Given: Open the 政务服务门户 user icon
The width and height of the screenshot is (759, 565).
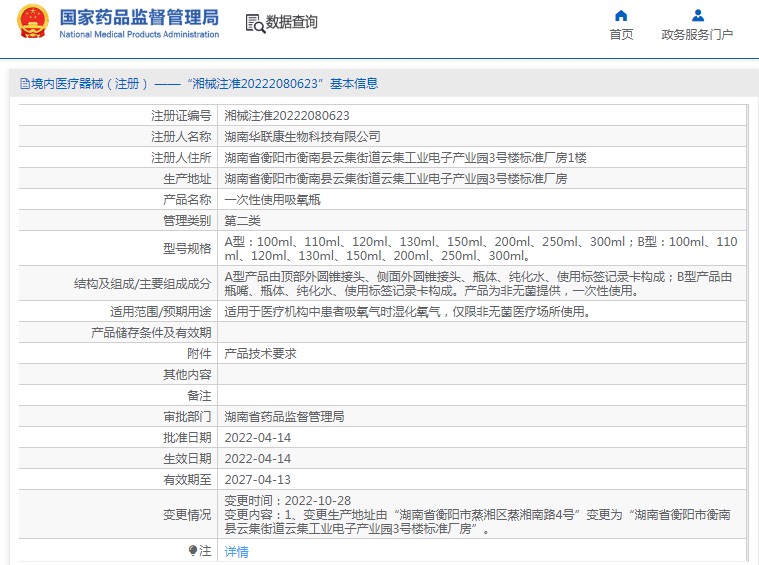Looking at the screenshot, I should click(x=698, y=15).
